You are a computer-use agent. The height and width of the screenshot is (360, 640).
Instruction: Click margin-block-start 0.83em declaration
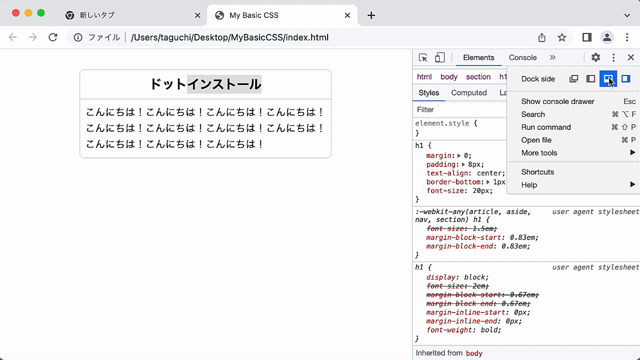482,238
